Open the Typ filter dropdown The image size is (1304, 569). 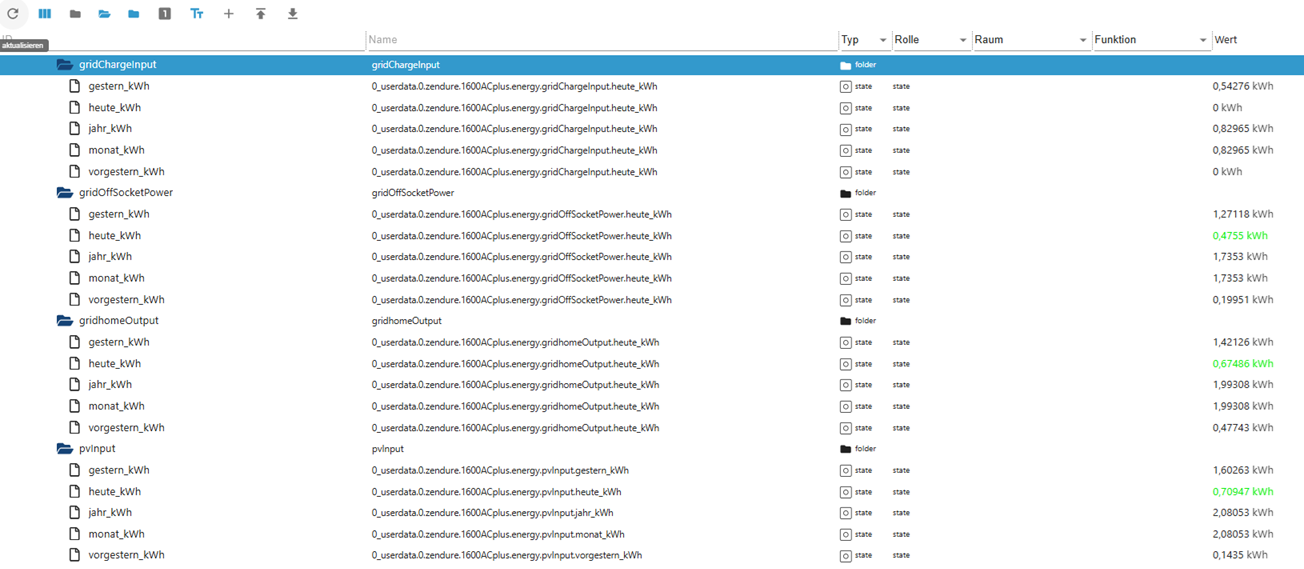[865, 40]
